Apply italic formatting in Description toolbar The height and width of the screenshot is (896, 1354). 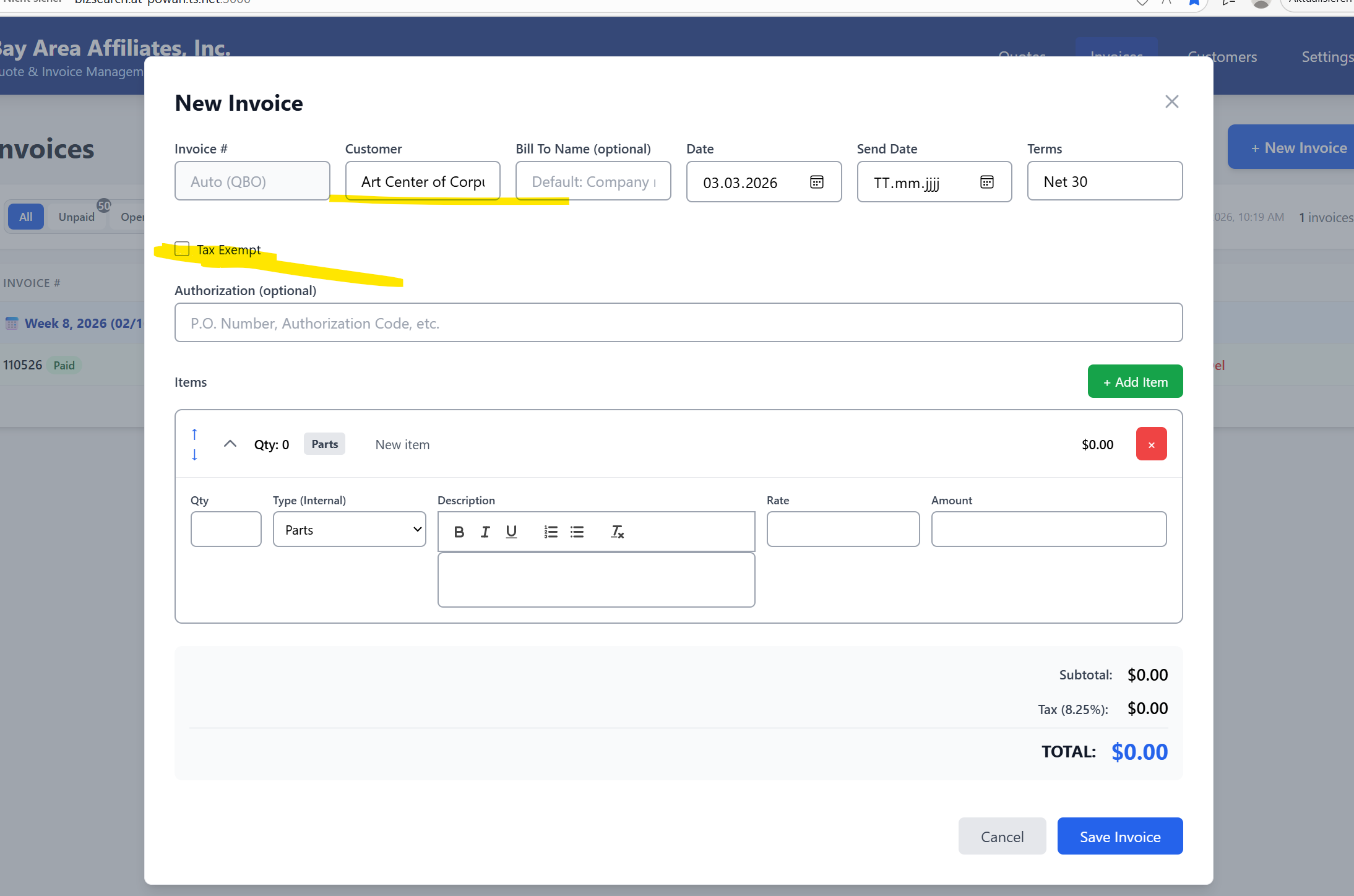pyautogui.click(x=485, y=532)
